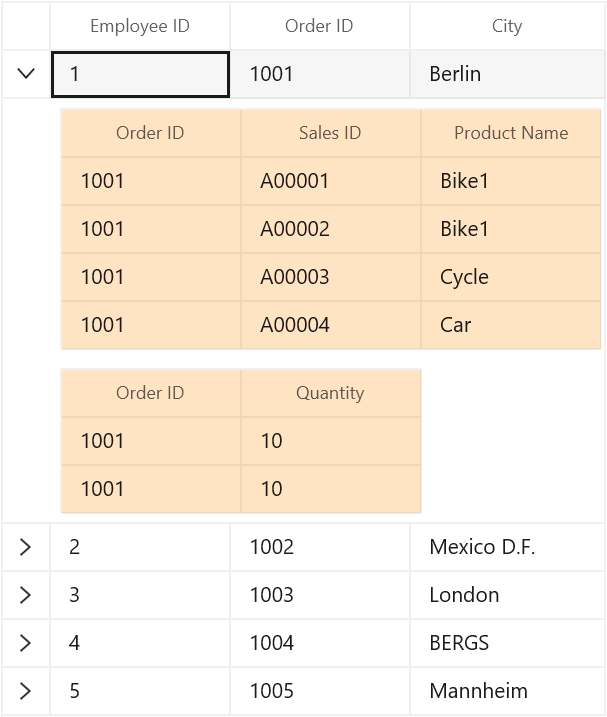The height and width of the screenshot is (717, 607).
Task: Click the main grid Order ID header
Action: point(320,26)
